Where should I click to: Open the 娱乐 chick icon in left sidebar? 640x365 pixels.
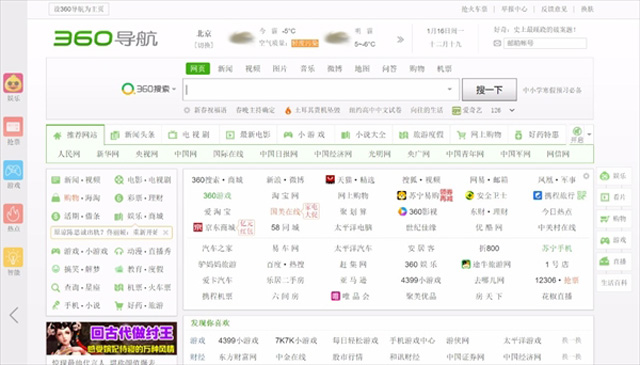tap(13, 83)
